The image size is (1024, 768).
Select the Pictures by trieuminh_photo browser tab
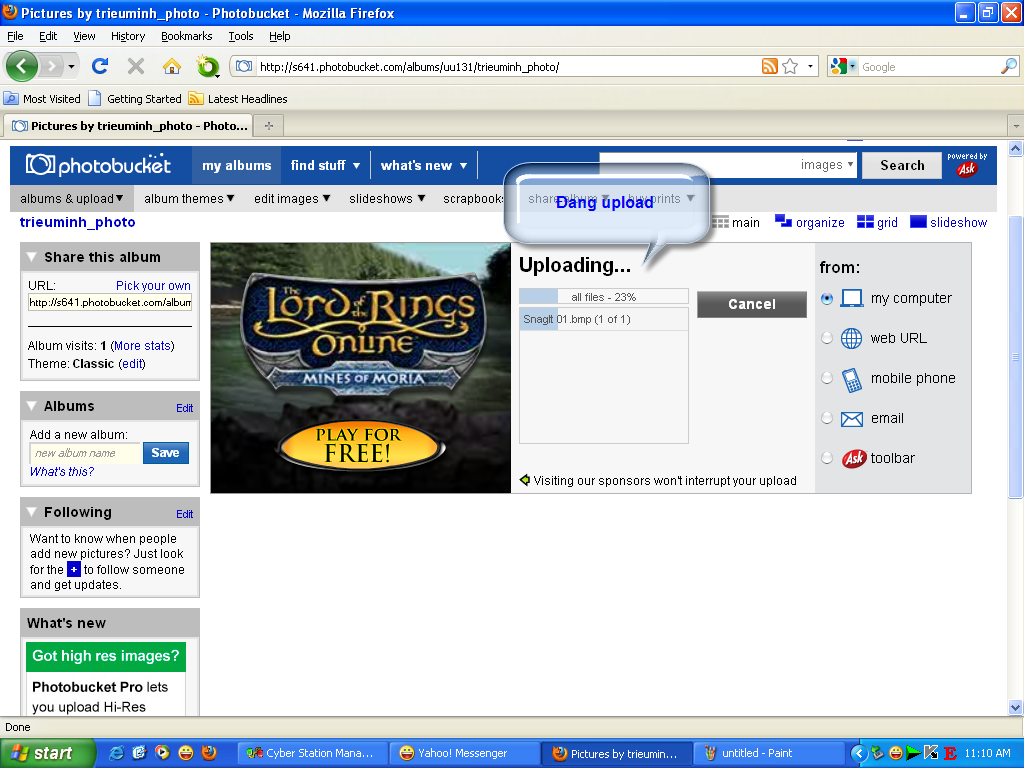[x=129, y=125]
